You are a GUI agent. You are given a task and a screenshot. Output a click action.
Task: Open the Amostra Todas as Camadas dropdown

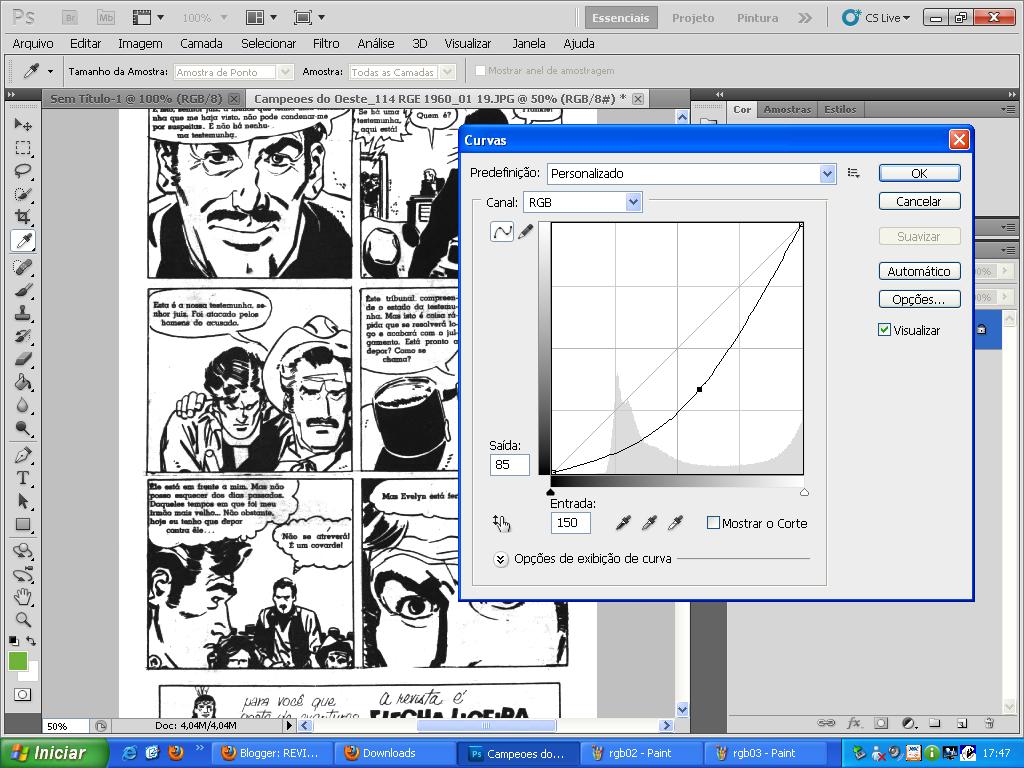coord(402,72)
